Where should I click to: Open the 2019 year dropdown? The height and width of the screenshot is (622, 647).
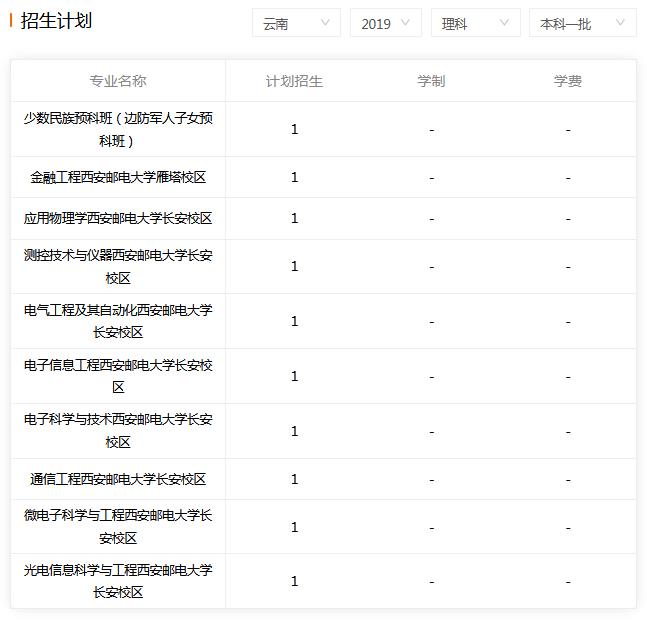click(386, 23)
